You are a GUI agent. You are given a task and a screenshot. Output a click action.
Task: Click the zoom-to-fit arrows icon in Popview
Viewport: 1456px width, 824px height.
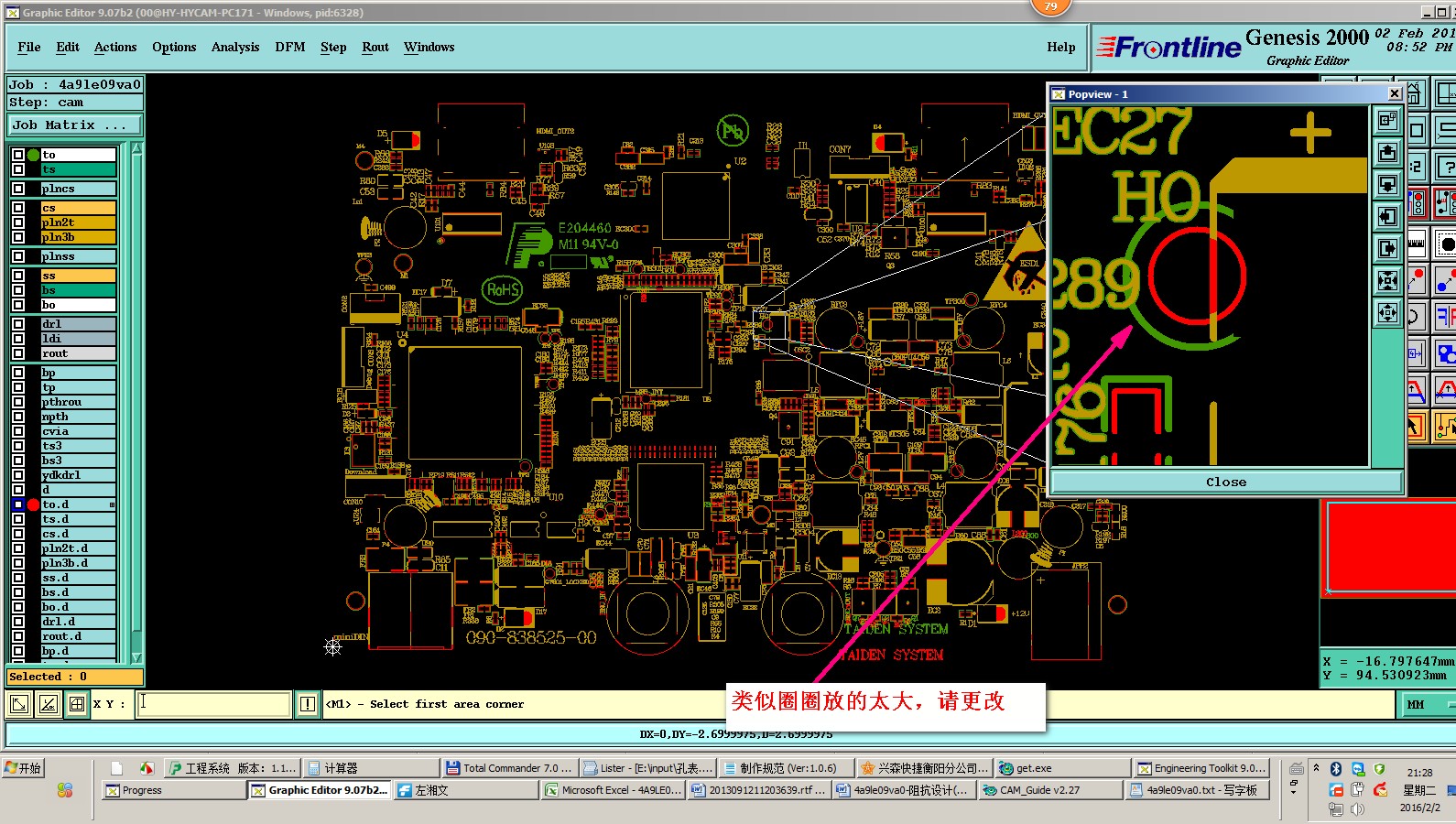(x=1387, y=280)
